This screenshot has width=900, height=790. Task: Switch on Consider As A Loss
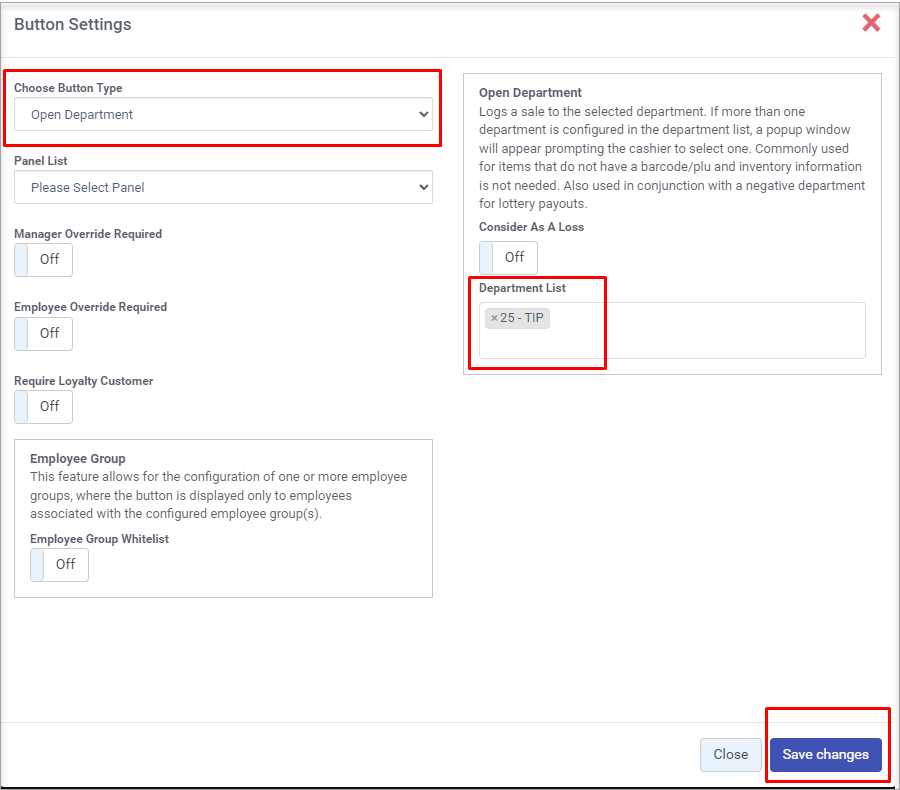coord(508,257)
